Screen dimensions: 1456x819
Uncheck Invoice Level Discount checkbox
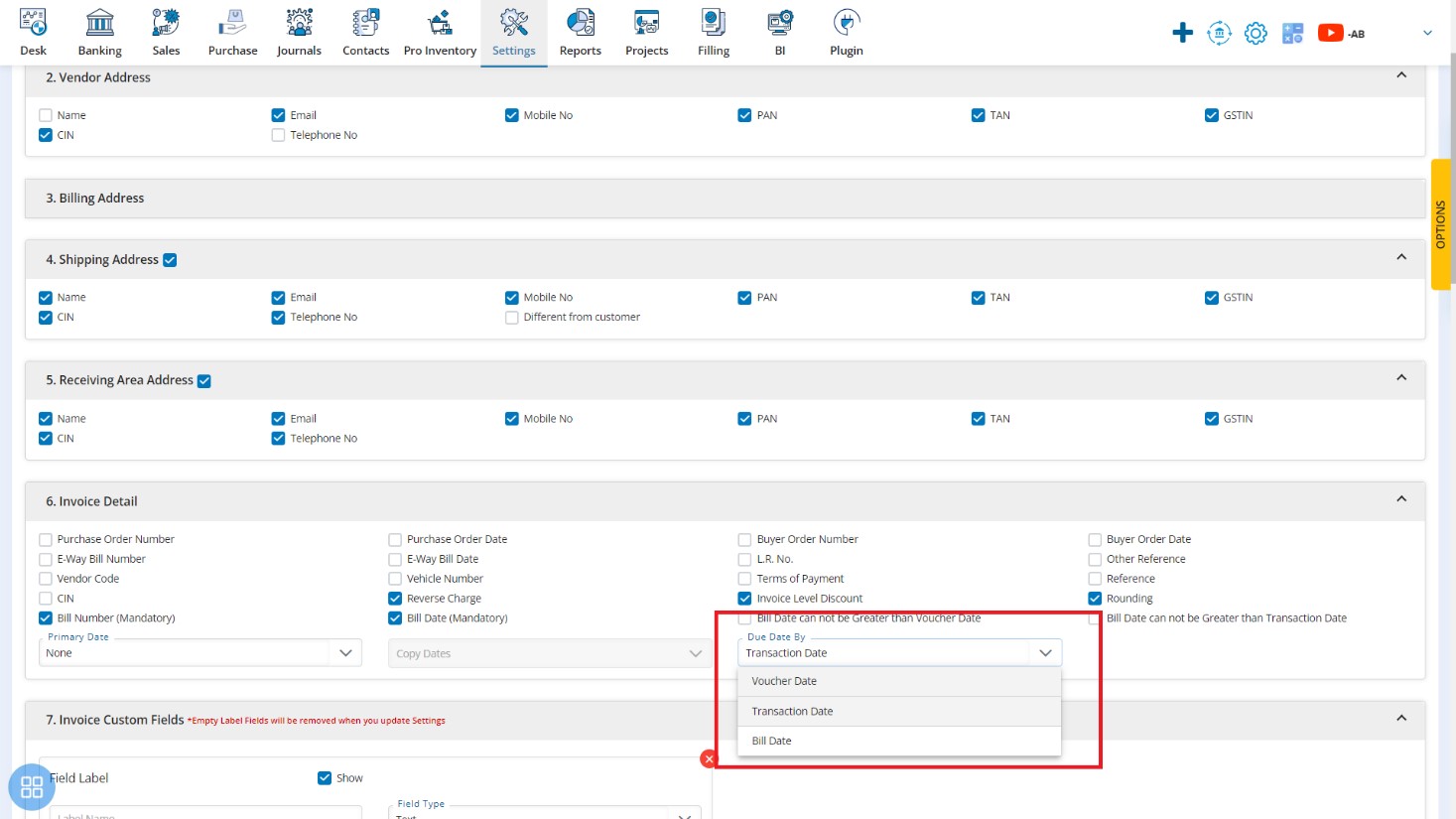744,599
